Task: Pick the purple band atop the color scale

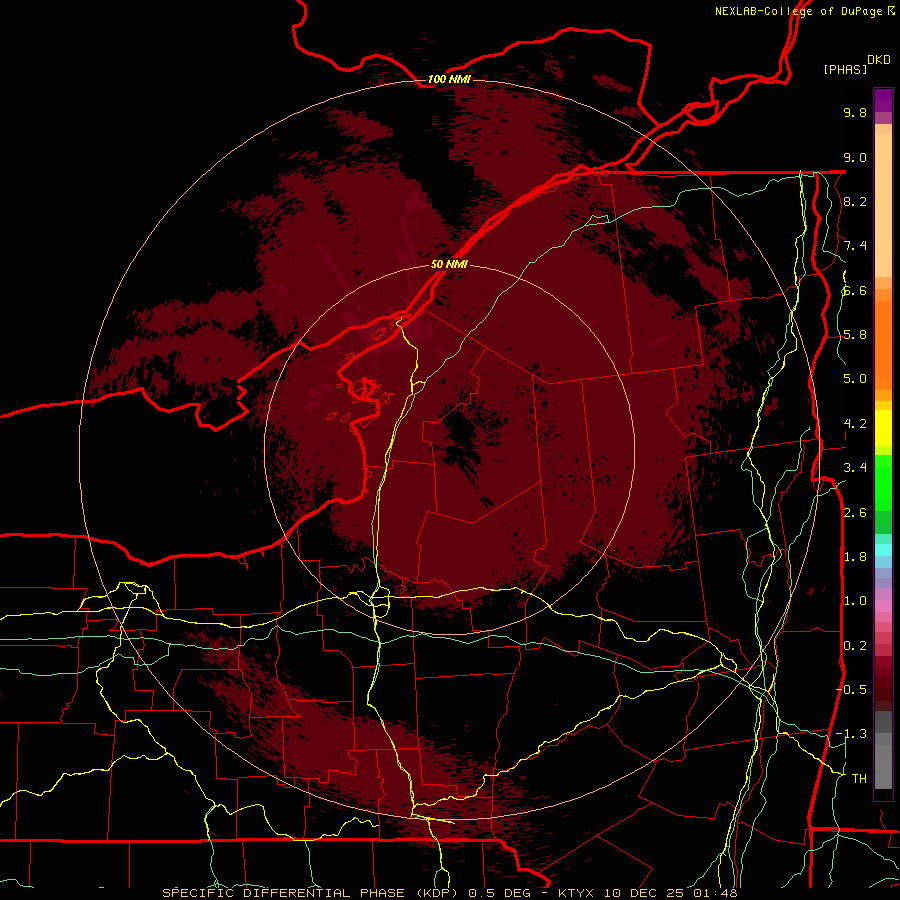Action: coord(883,100)
